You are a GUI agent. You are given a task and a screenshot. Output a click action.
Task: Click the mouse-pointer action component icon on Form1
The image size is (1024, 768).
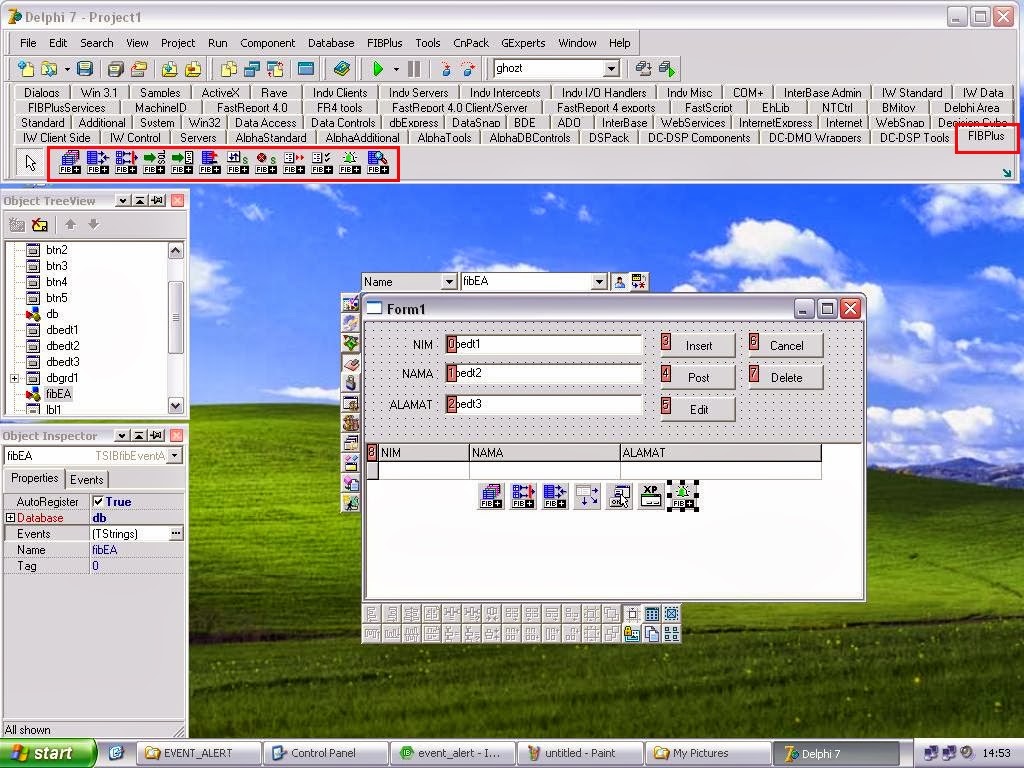pyautogui.click(x=618, y=496)
